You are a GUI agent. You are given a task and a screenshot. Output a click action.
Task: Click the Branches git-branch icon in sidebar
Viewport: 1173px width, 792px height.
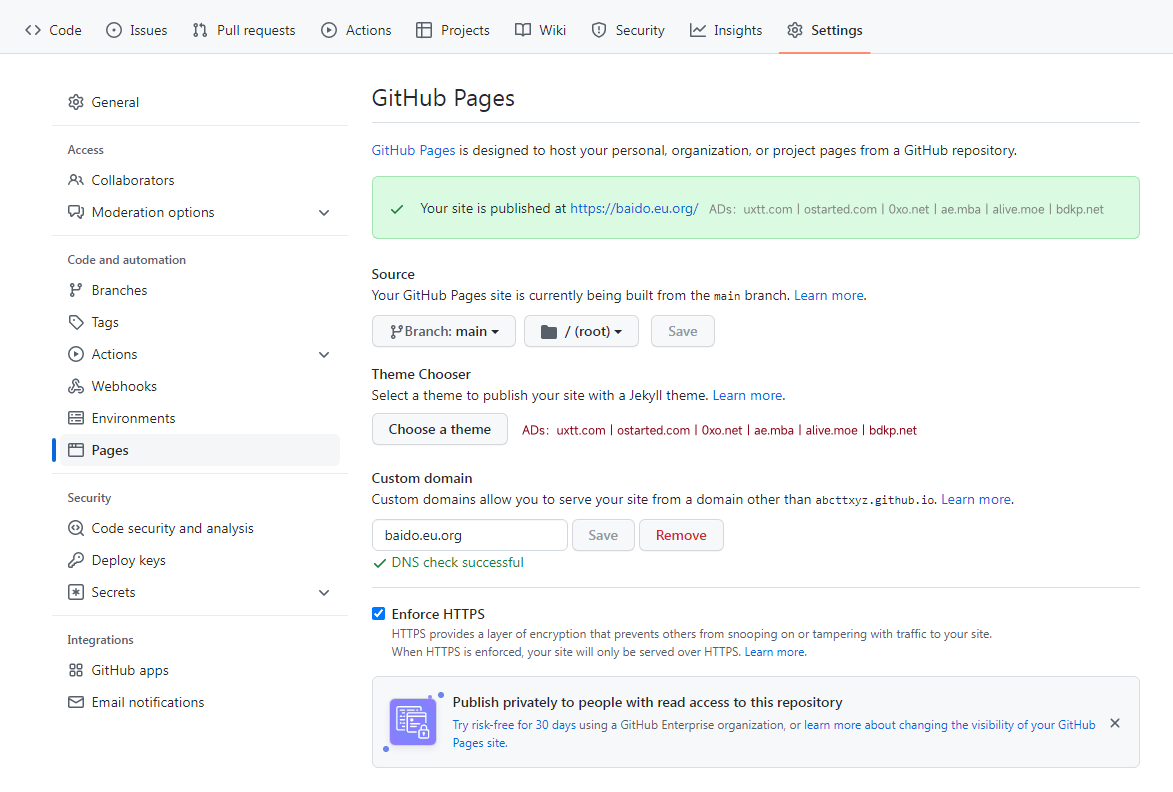tap(76, 290)
